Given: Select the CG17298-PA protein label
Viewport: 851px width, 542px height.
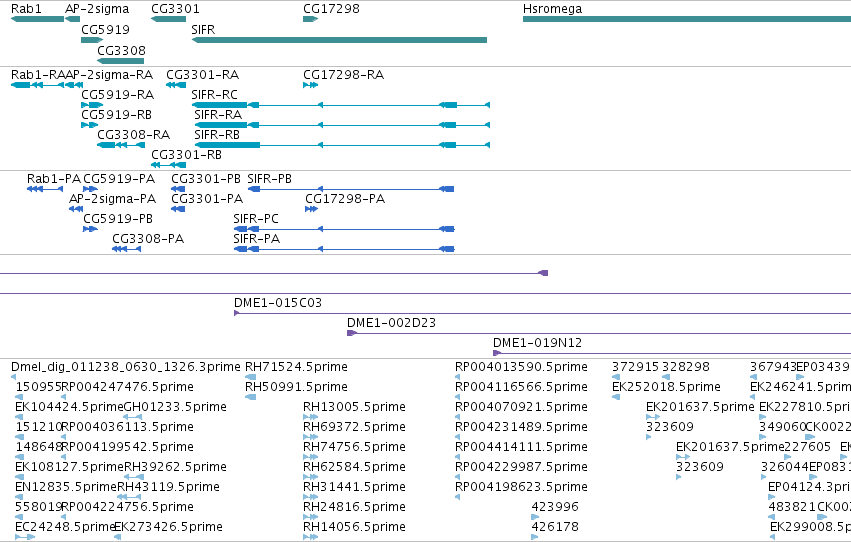Looking at the screenshot, I should pos(345,199).
